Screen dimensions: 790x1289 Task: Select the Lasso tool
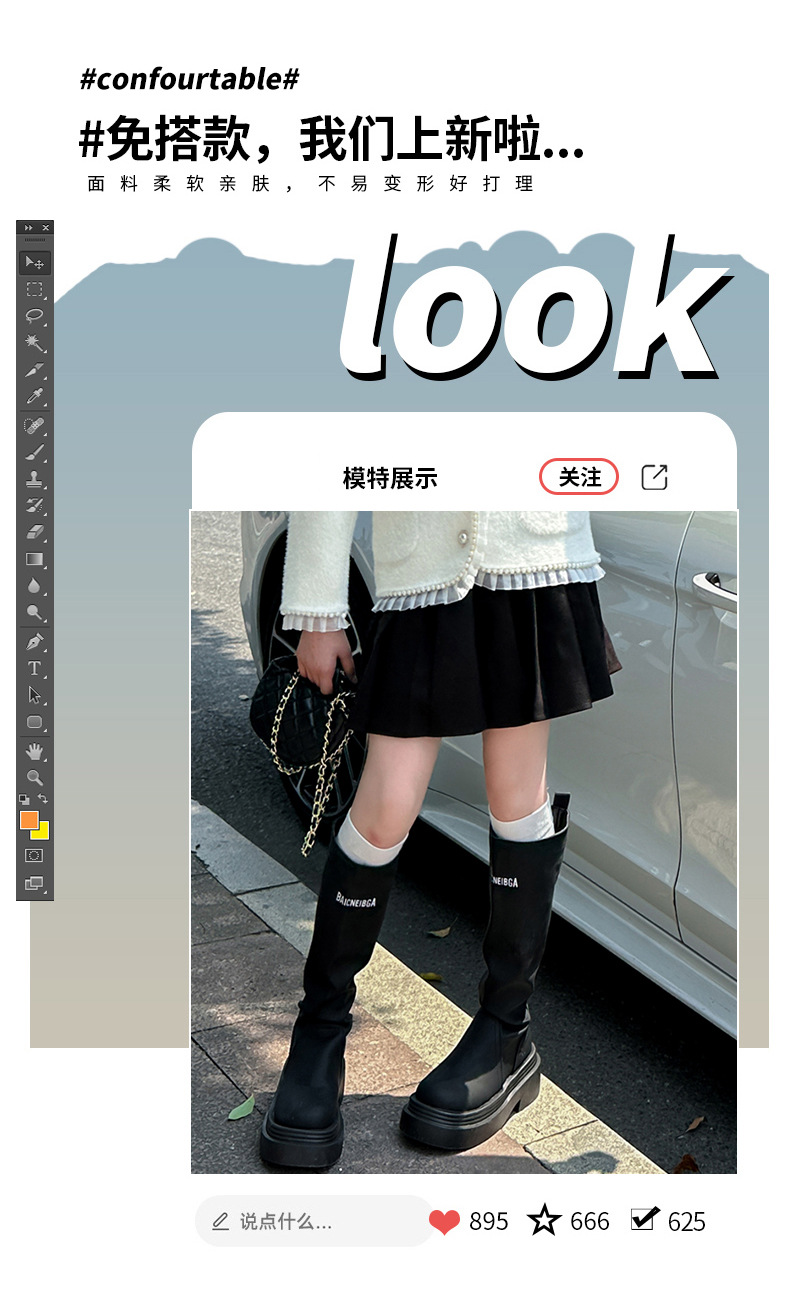pos(35,316)
